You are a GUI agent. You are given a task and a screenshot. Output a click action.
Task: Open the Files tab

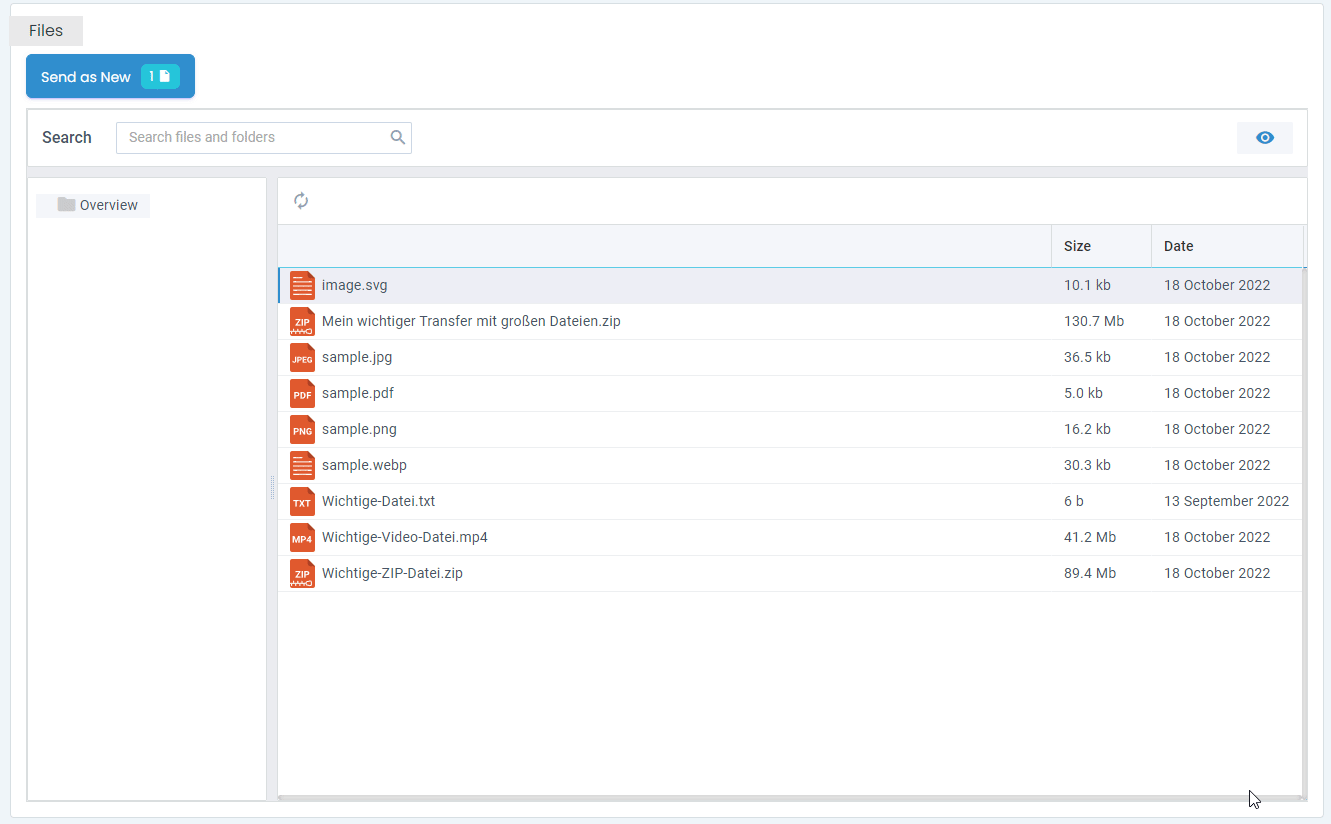pos(46,31)
